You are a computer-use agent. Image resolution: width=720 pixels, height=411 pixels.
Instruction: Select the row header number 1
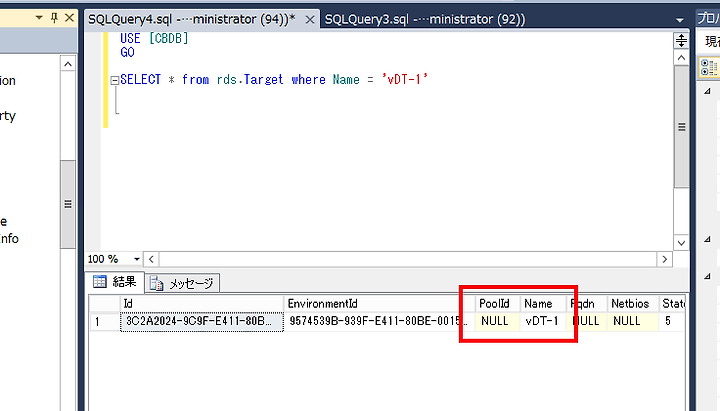[104, 321]
